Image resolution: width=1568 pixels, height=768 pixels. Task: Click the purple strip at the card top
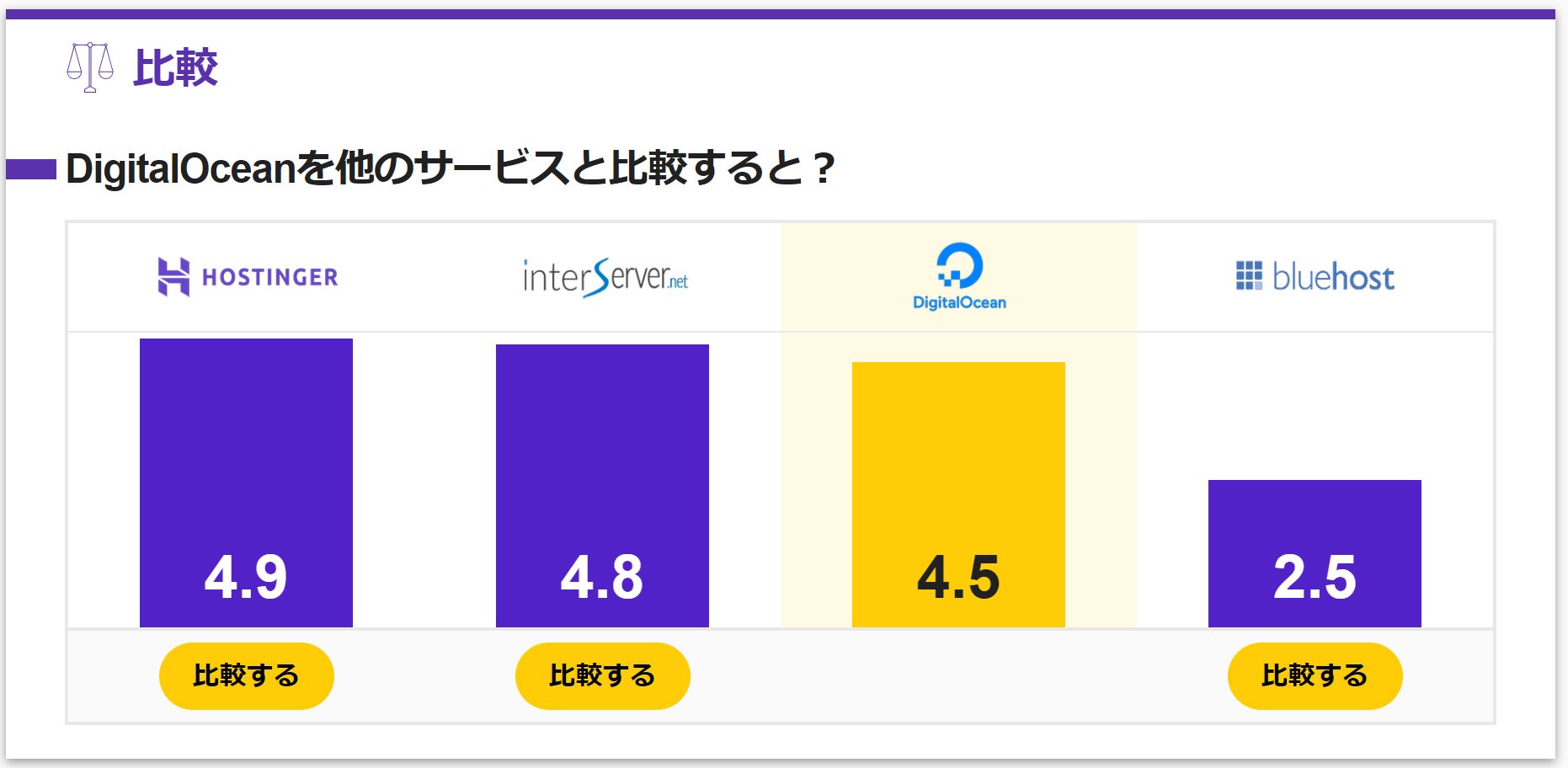pos(780,14)
